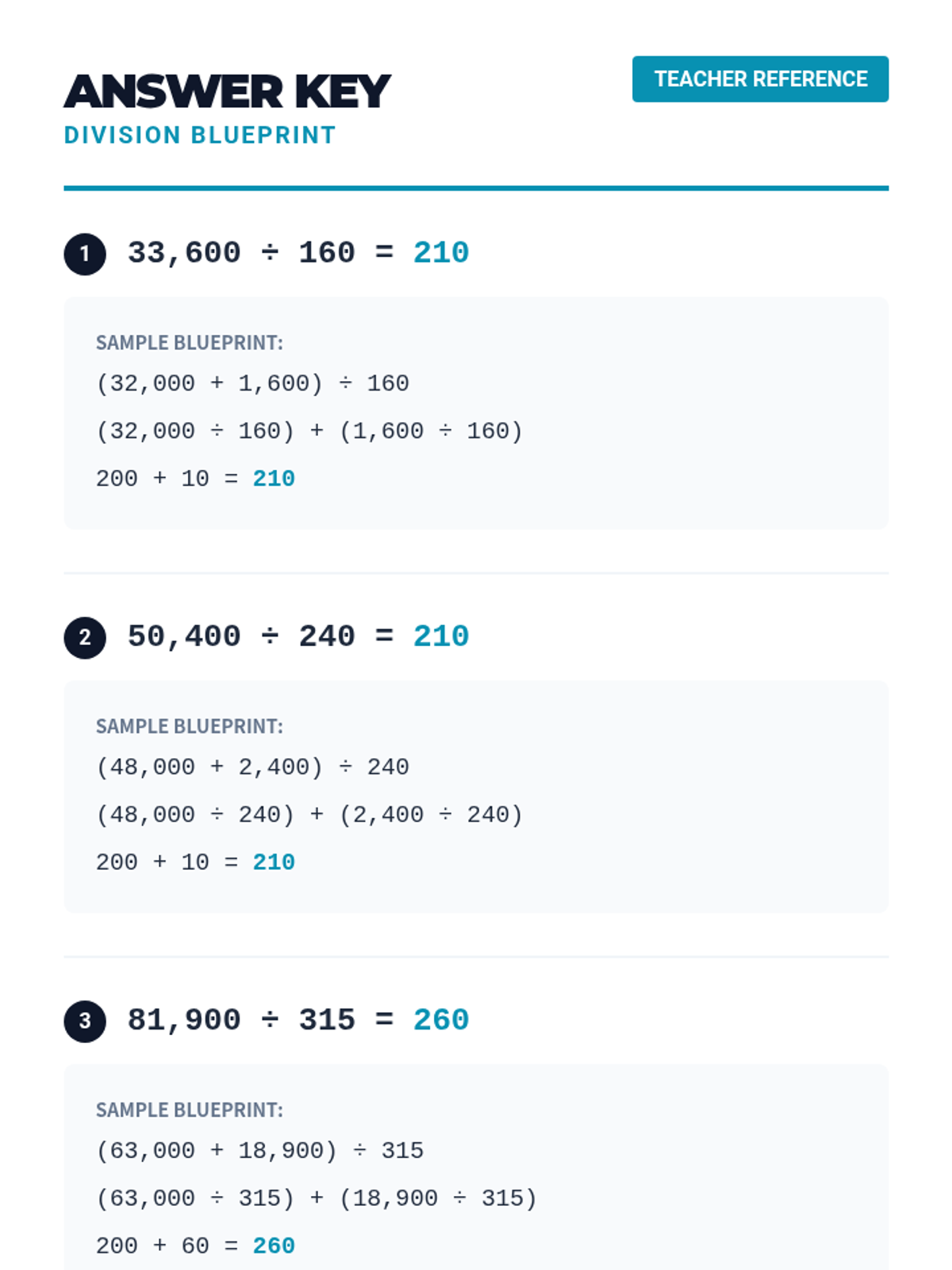Viewport: 952px width, 1270px height.
Task: Click the line (32,000 ÷ 160) + (1,600 ÷ 160)
Action: coord(309,432)
